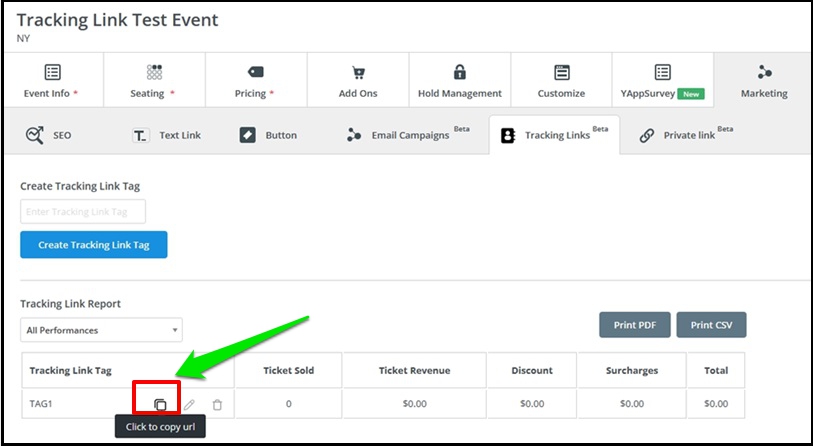Click the Ticket Sold column header

click(x=288, y=370)
